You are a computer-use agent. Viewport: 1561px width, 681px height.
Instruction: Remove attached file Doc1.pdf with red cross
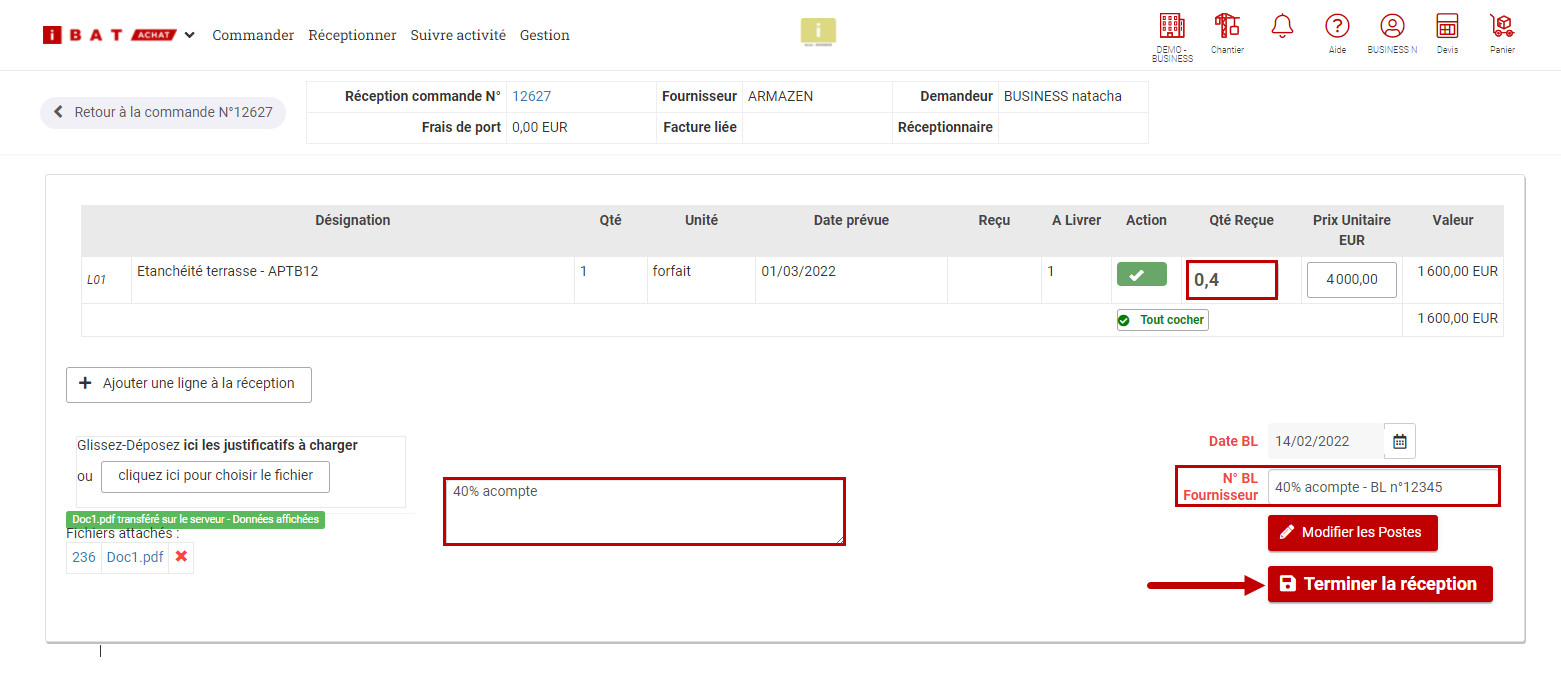pos(181,557)
